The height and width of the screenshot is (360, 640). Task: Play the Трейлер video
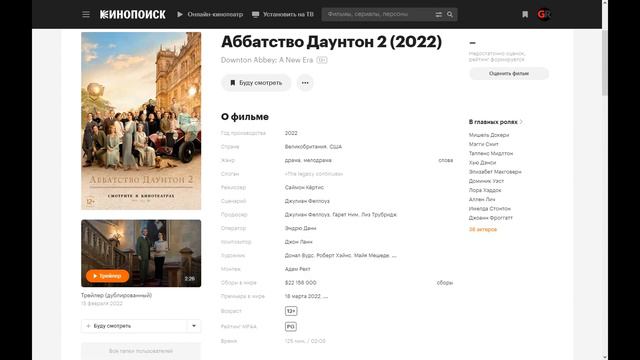(x=107, y=276)
